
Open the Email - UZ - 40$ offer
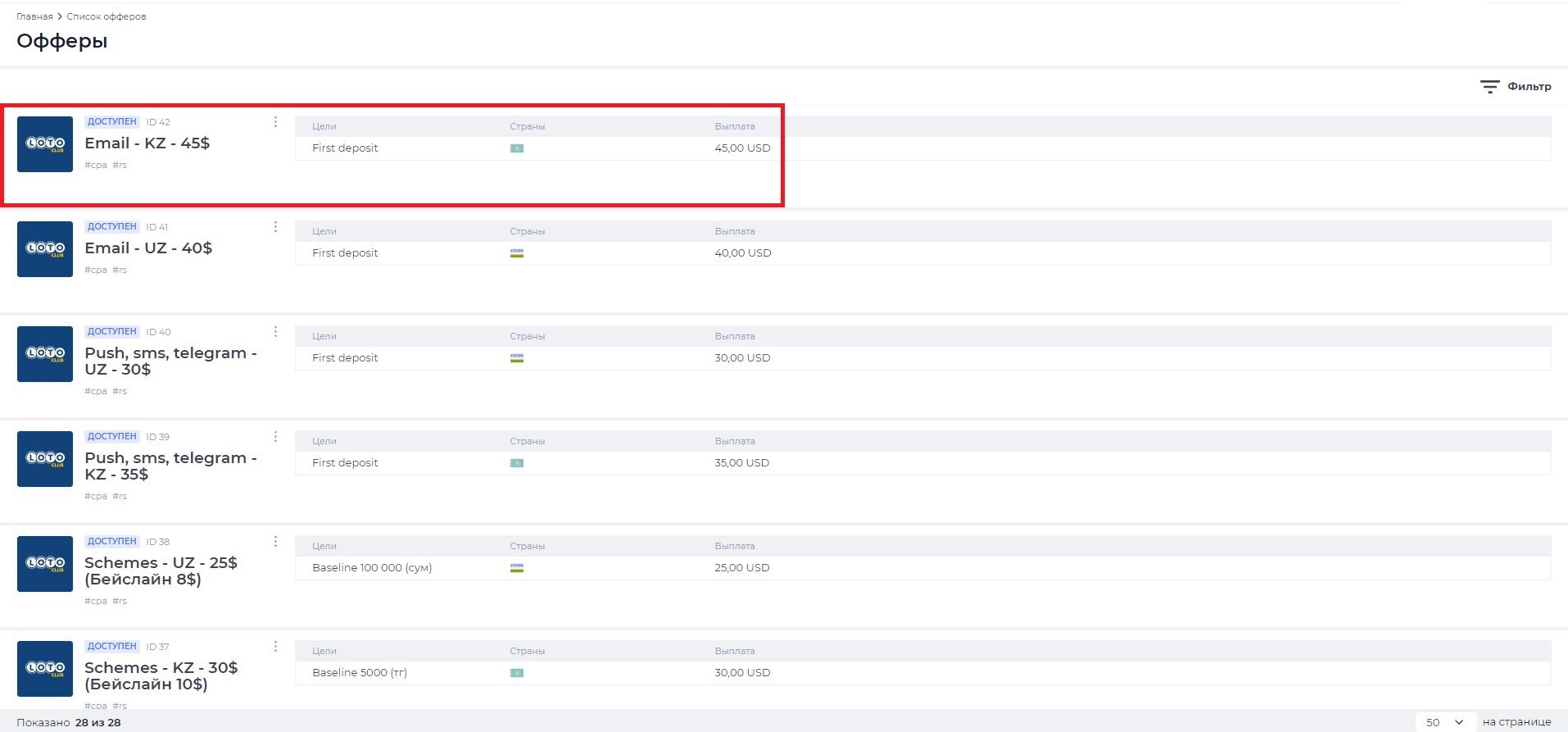[148, 248]
